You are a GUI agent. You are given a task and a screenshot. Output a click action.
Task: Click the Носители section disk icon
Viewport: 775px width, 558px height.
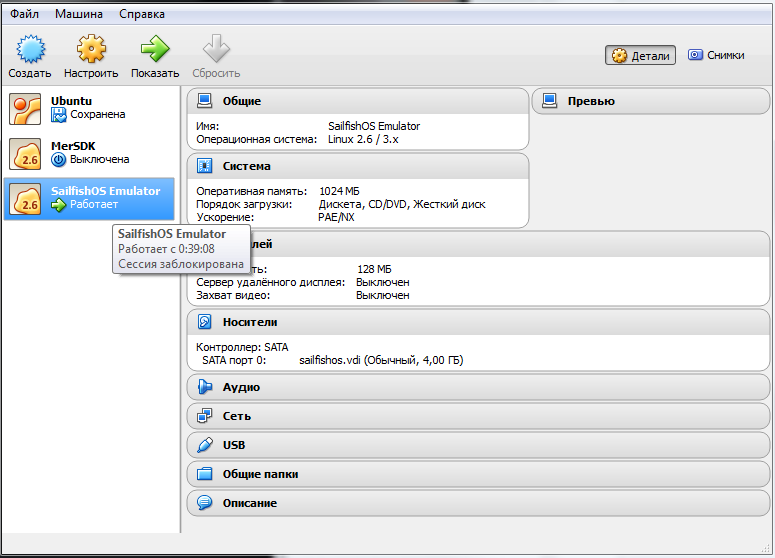coord(205,322)
